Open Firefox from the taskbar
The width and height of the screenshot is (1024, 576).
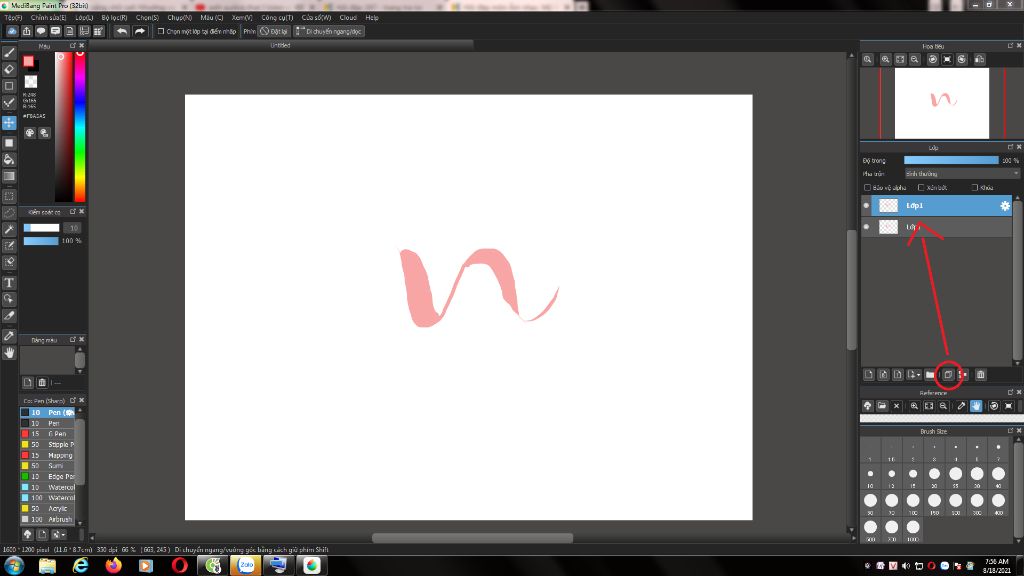coord(114,566)
